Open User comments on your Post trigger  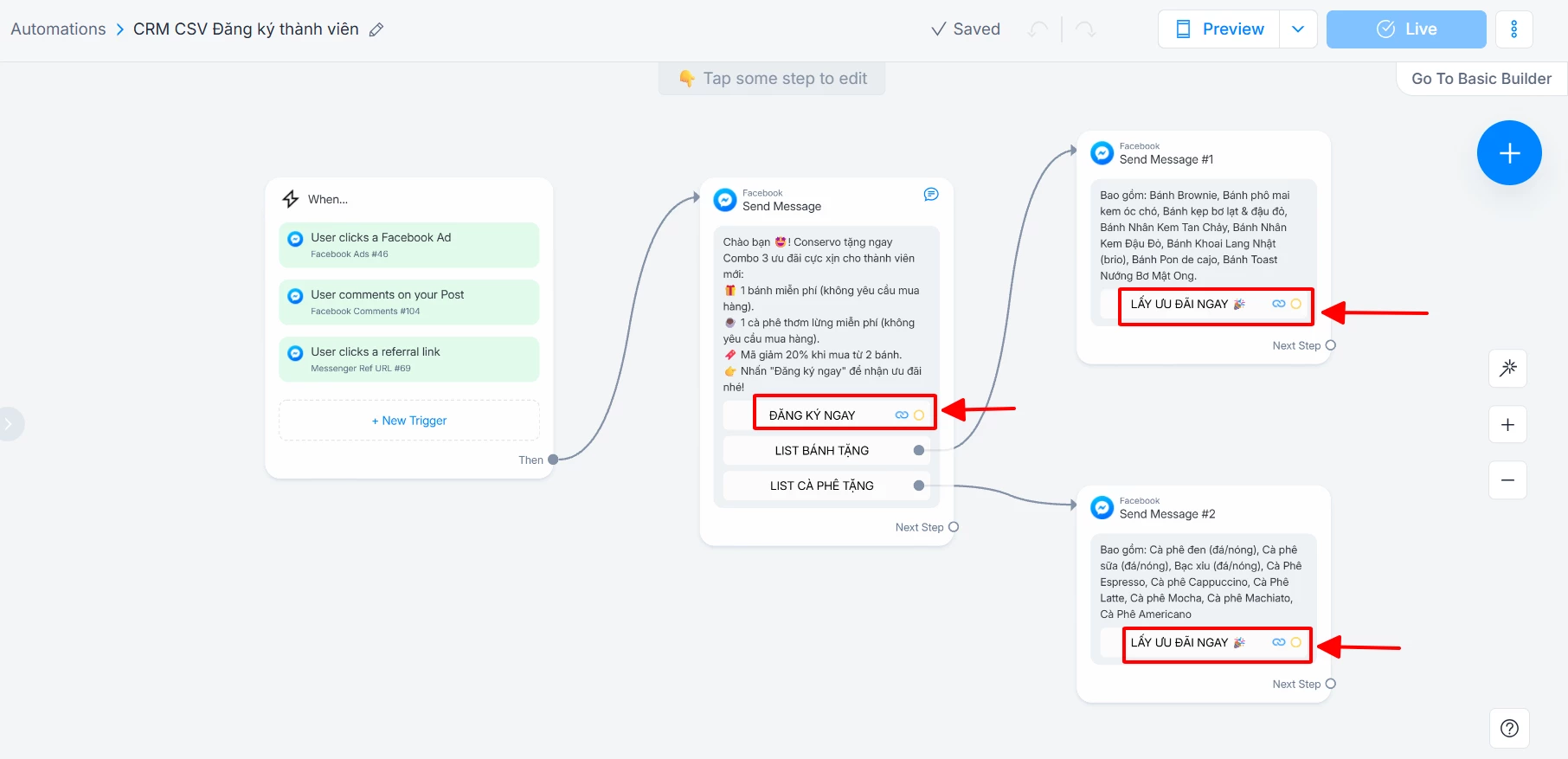(x=408, y=302)
